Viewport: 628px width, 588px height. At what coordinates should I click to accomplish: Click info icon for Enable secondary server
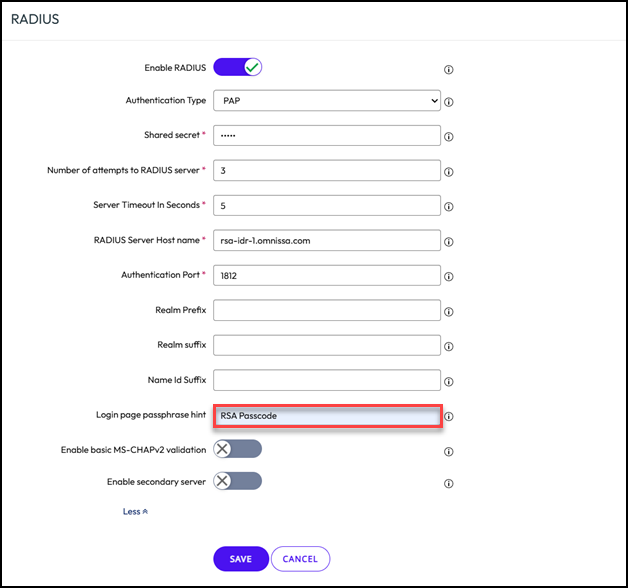pyautogui.click(x=448, y=483)
